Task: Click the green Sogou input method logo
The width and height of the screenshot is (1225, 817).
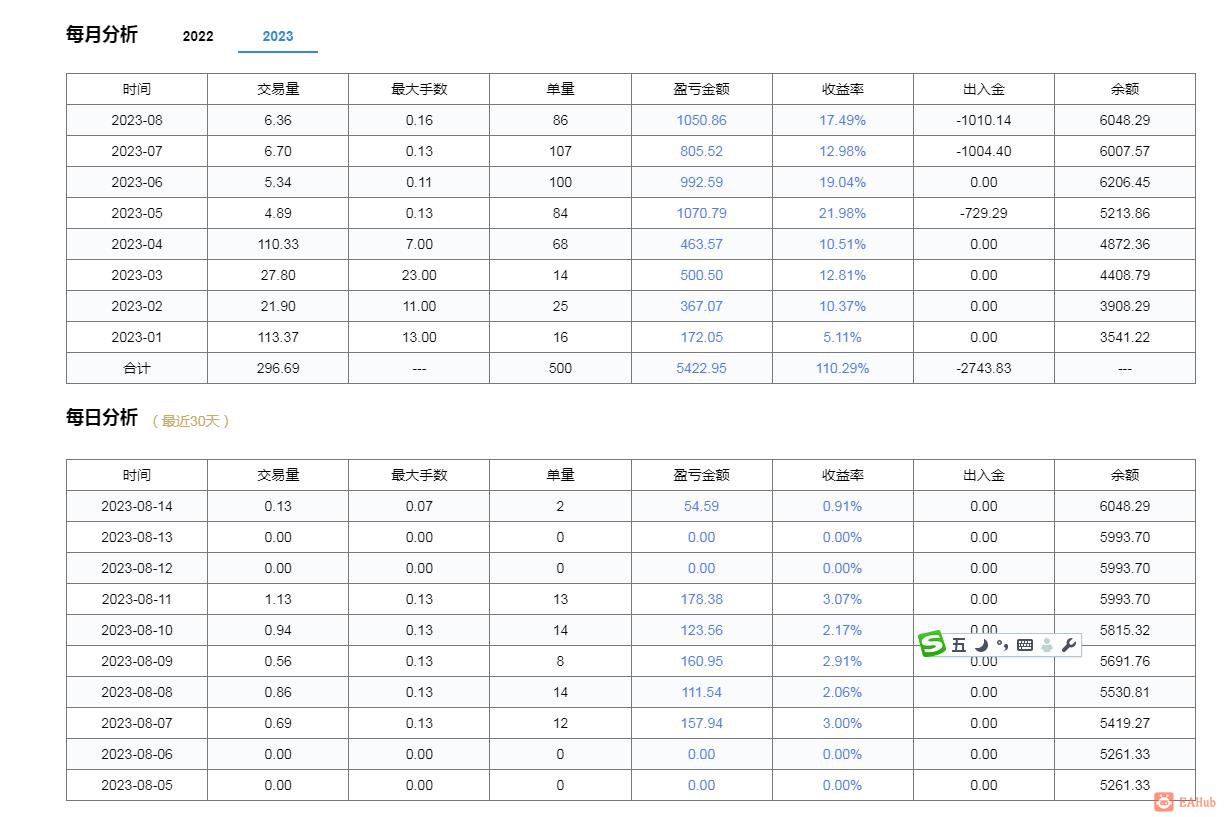Action: click(932, 645)
